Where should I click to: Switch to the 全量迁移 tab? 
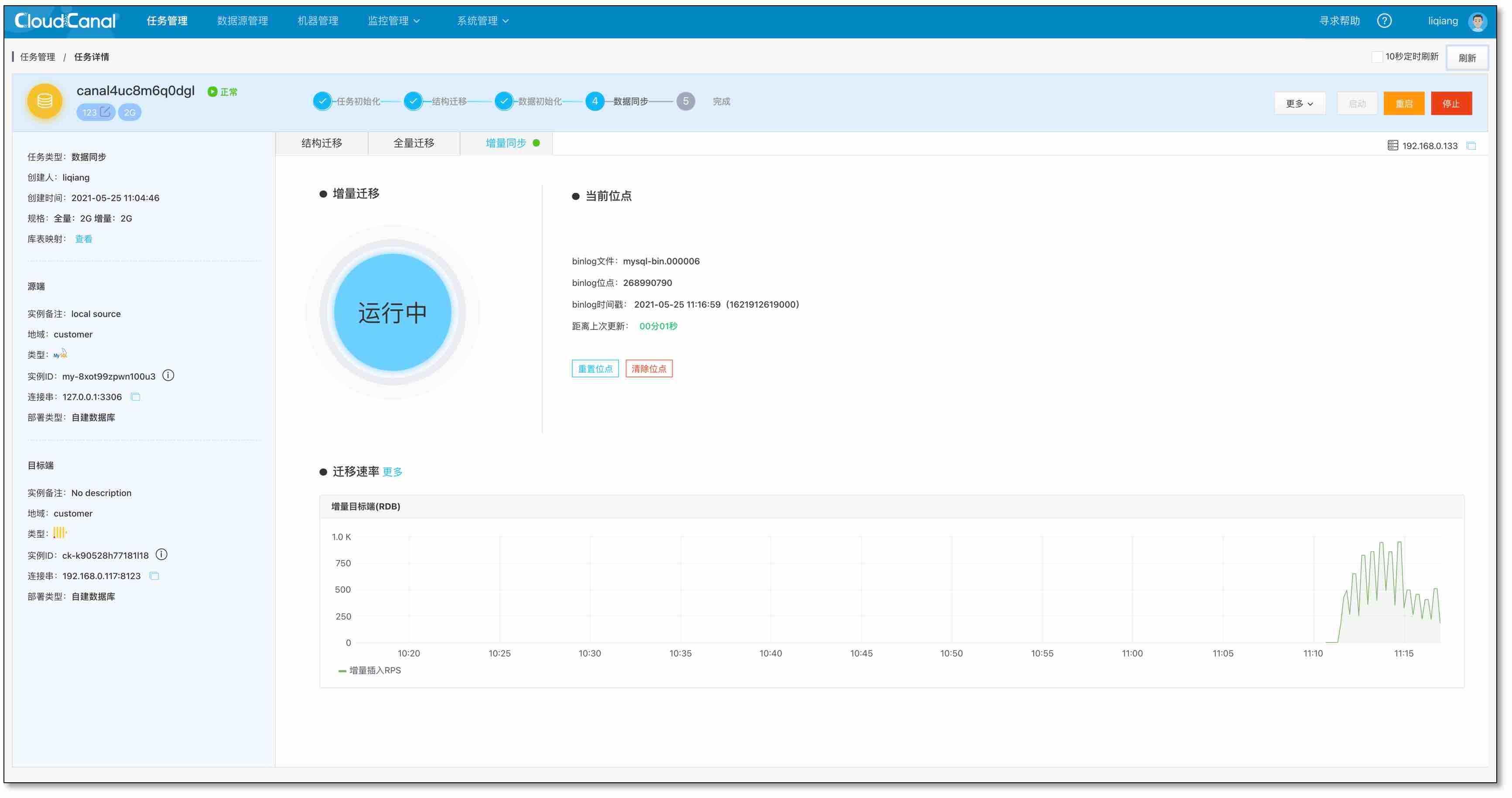tap(414, 143)
